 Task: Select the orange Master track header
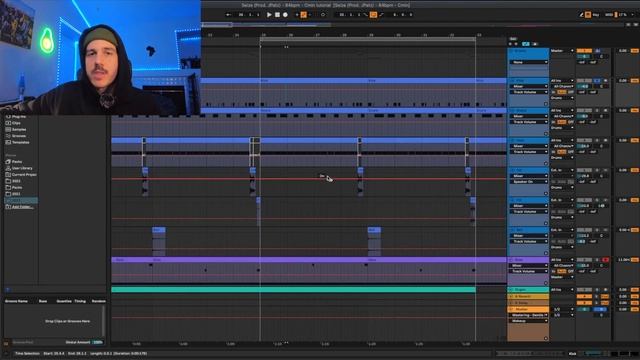[528, 309]
